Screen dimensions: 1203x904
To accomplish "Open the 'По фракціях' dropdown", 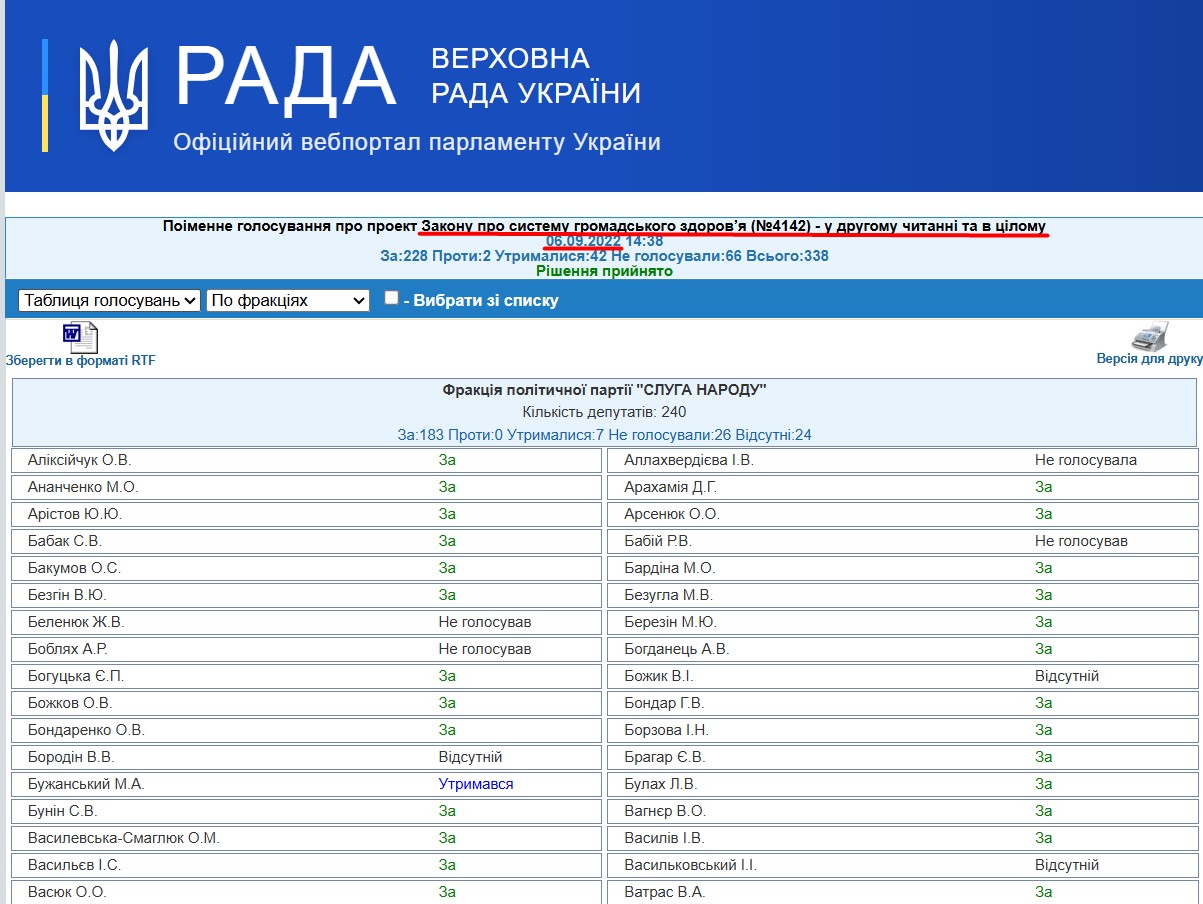I will coord(288,300).
